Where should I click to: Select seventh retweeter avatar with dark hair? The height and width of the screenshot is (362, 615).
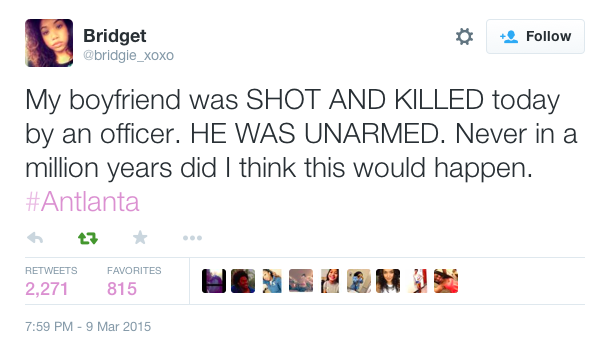(x=388, y=281)
